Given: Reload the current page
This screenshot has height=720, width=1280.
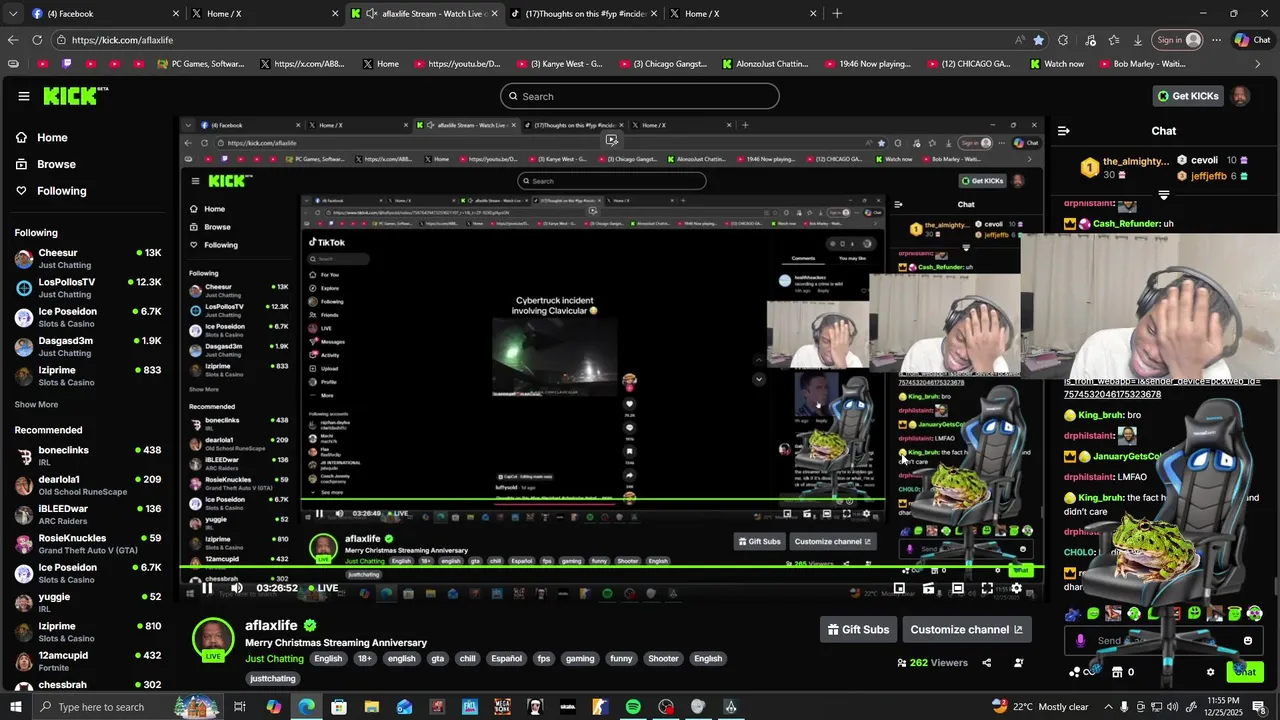Looking at the screenshot, I should (x=37, y=40).
